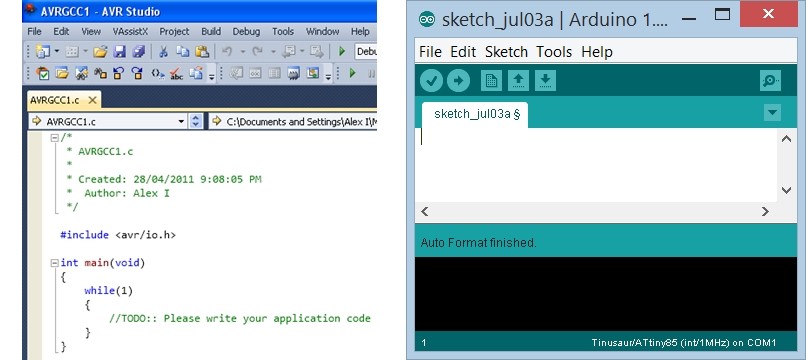Viewport: 806px width, 360px height.
Task: Click scroll down arrow in Arduino editor
Action: (x=786, y=190)
